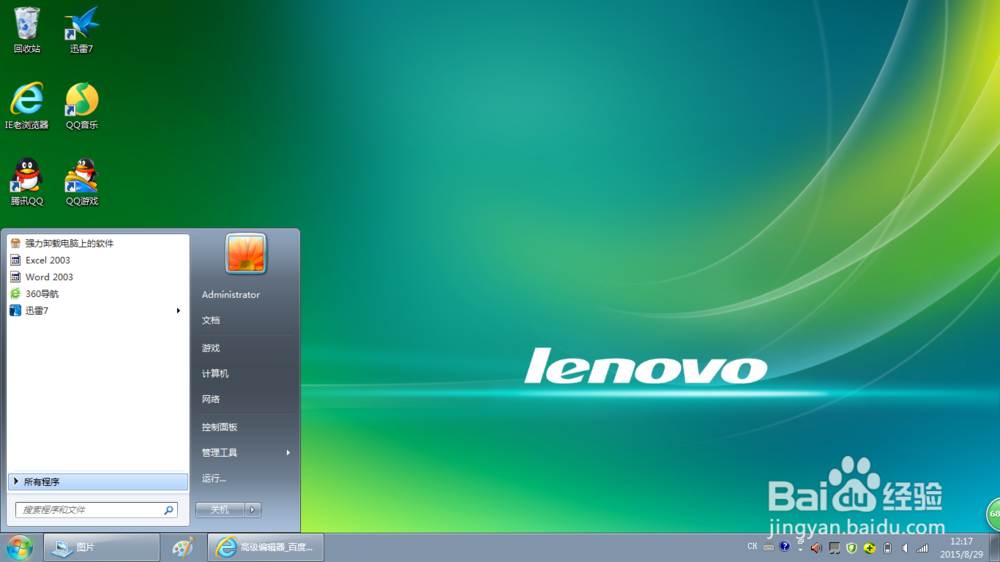Open the 腾讯QQ desktop shortcut
1000x562 pixels.
27,182
